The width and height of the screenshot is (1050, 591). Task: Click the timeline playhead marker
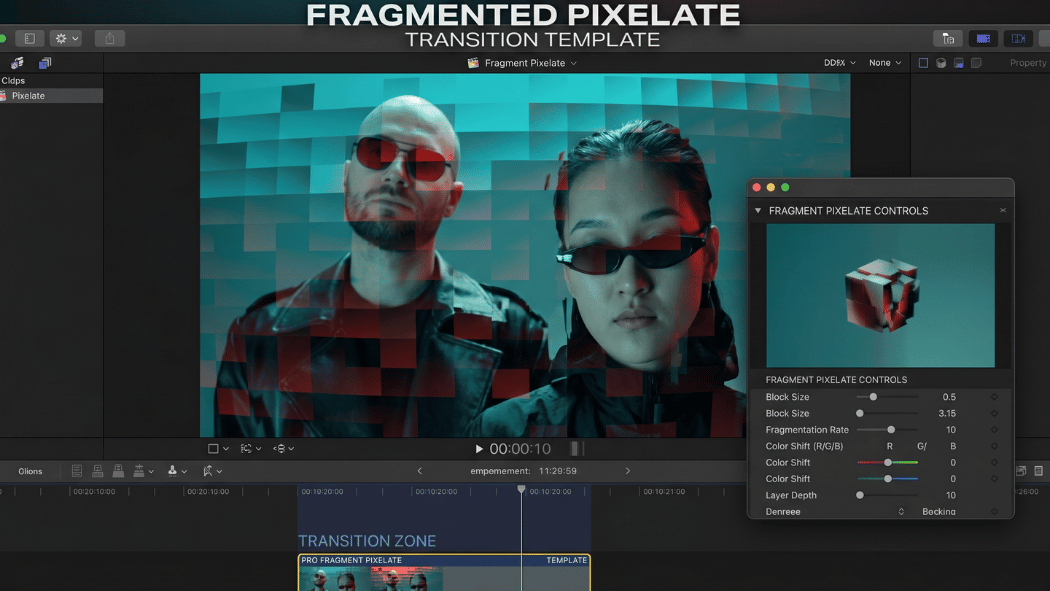[x=521, y=489]
